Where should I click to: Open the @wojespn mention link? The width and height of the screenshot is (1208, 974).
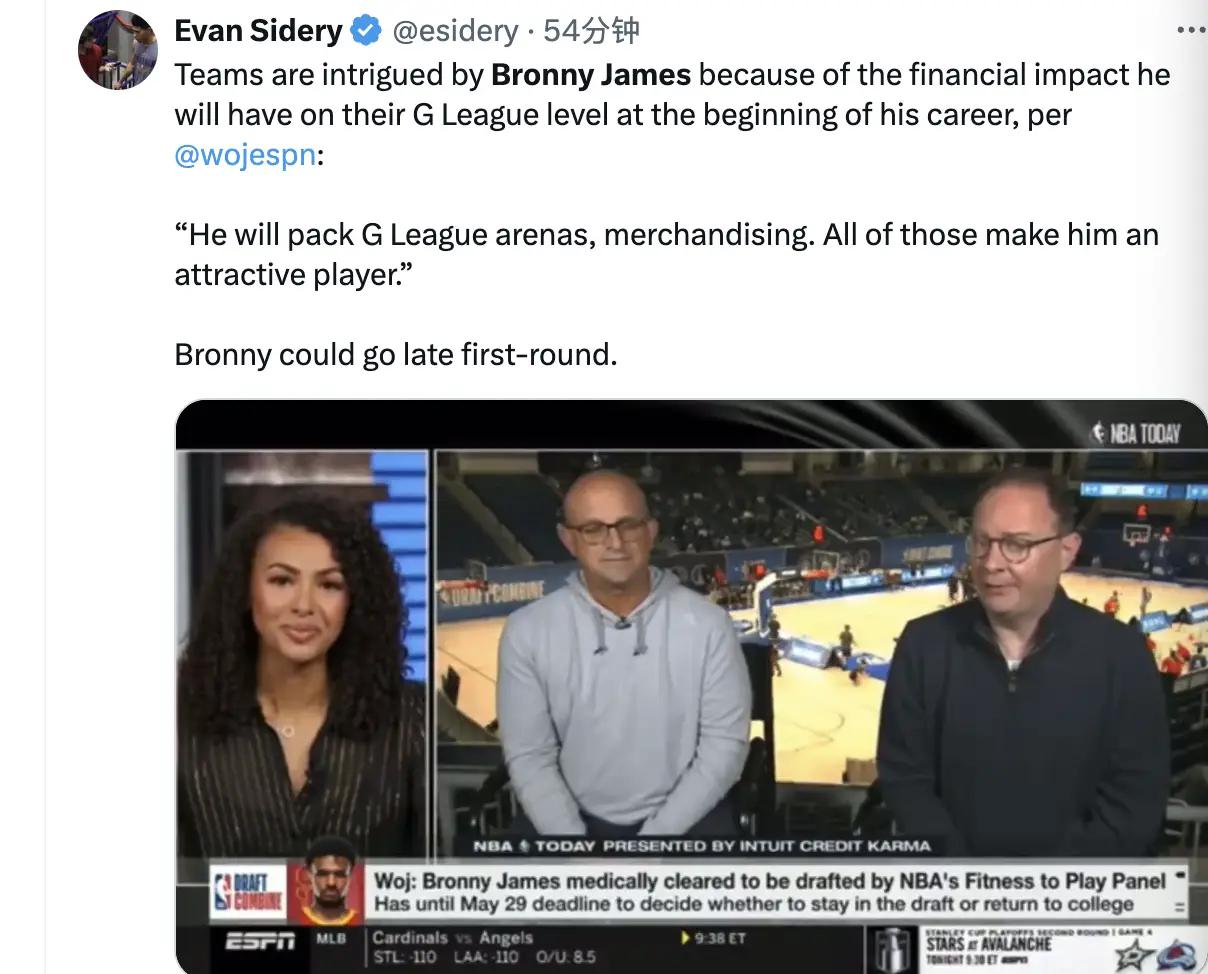245,156
